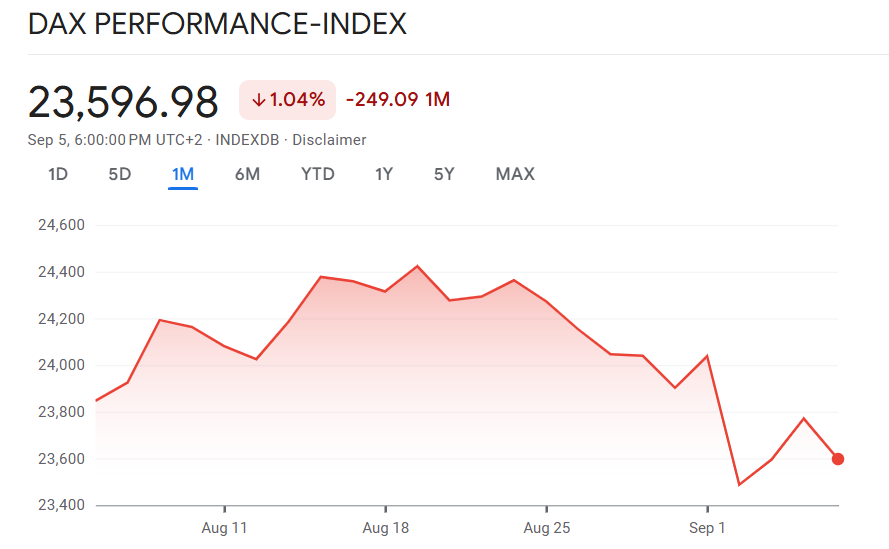Click the Sep 1 date axis label
This screenshot has height=549, width=889.
707,527
